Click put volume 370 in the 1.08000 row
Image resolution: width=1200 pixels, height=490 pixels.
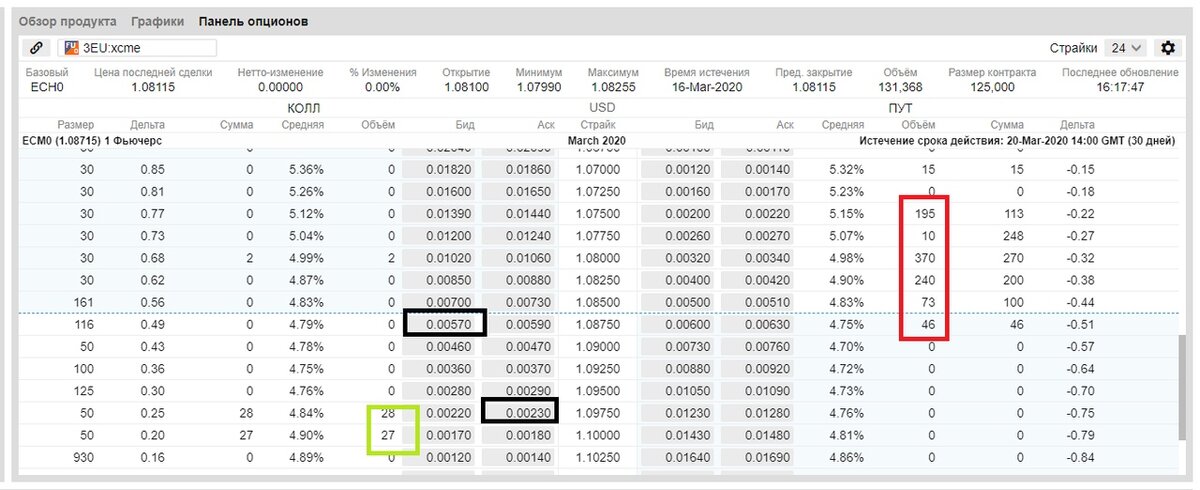click(x=924, y=257)
